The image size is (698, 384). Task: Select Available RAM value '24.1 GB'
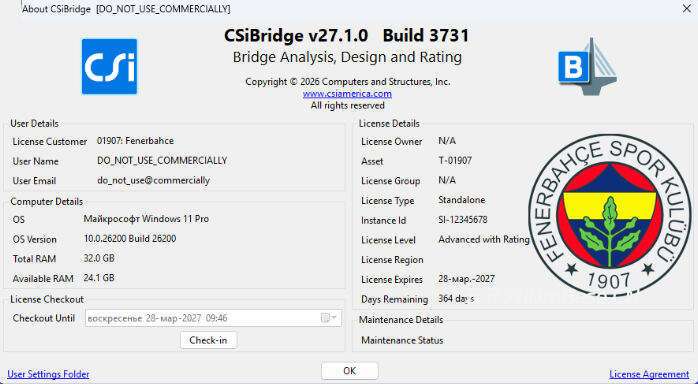pos(99,278)
